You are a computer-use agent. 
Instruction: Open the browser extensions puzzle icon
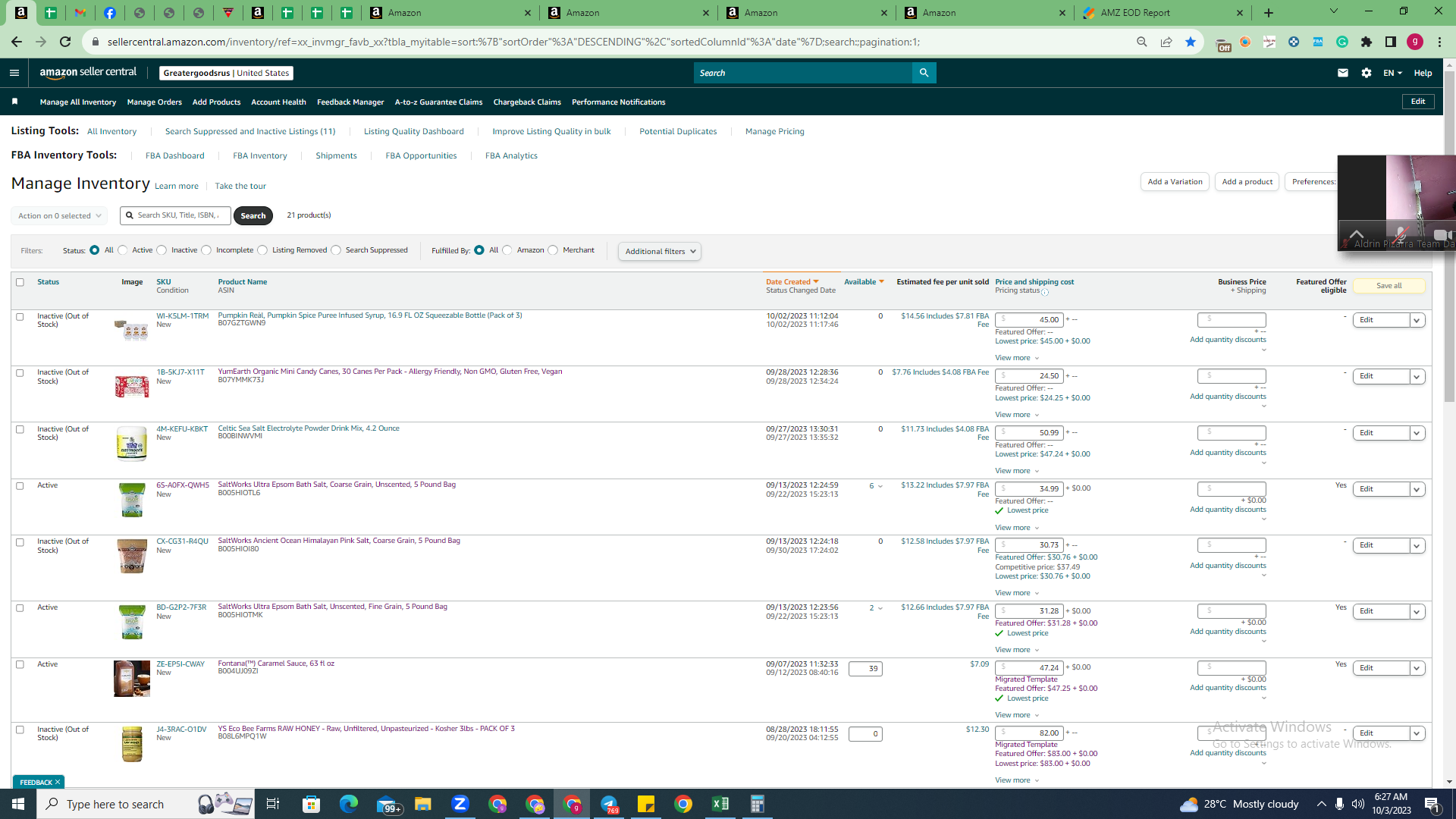(x=1367, y=42)
